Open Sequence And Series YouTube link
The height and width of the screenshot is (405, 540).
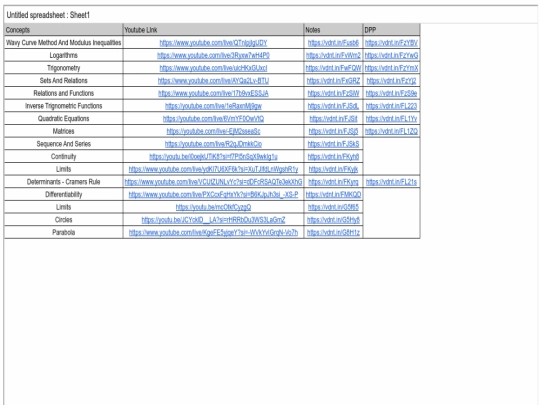point(213,144)
